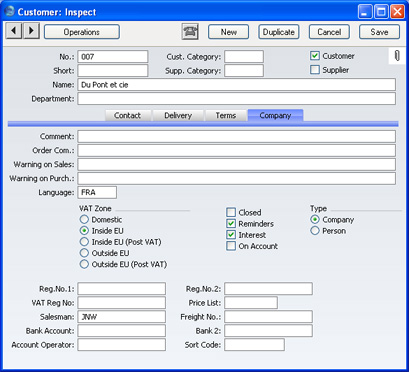Go to the previous record arrow
The width and height of the screenshot is (409, 372).
pos(14,31)
